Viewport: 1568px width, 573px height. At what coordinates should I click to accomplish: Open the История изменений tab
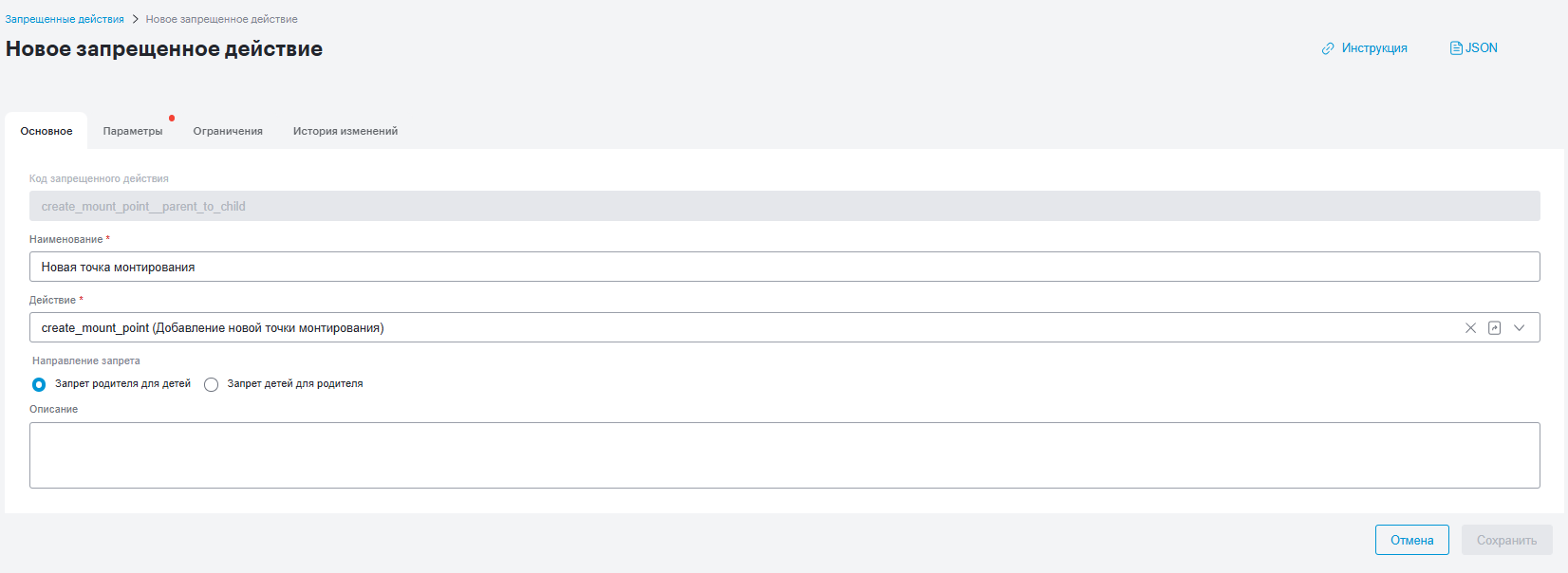click(345, 131)
